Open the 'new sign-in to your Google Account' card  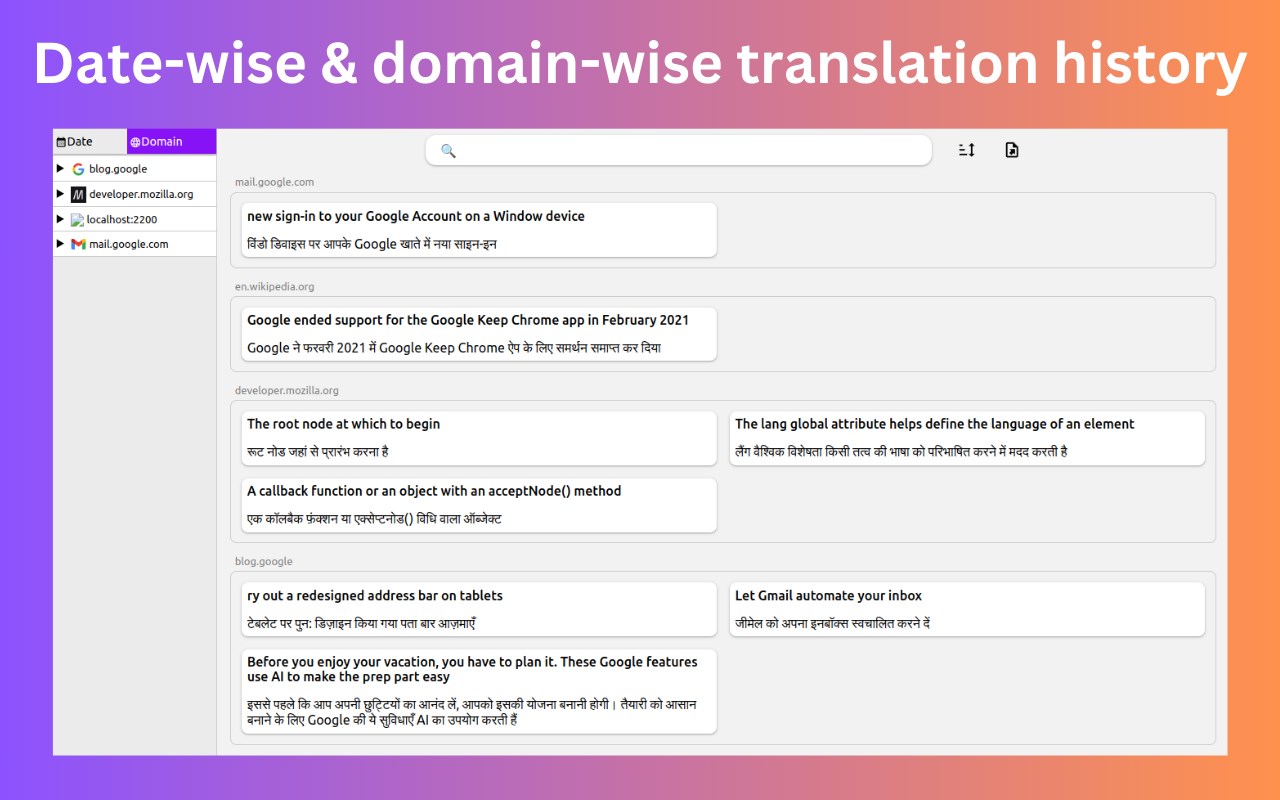(x=479, y=230)
